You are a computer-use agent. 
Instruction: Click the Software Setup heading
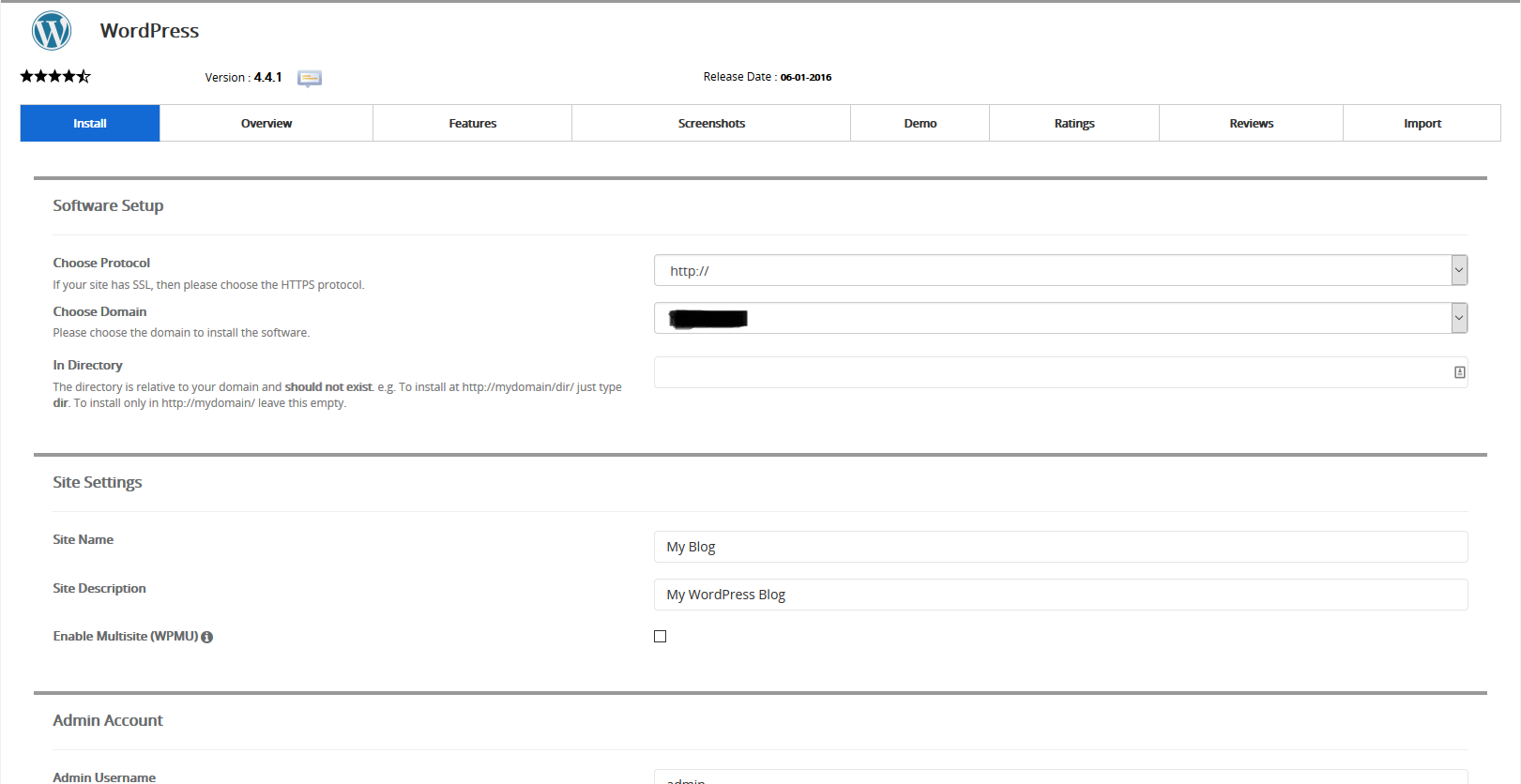(108, 205)
